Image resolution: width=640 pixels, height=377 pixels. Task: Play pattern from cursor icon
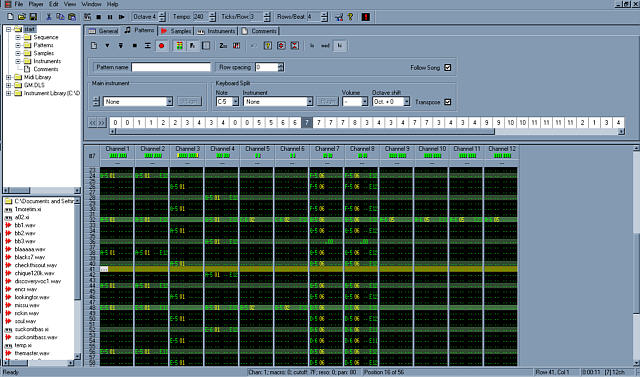coord(121,46)
